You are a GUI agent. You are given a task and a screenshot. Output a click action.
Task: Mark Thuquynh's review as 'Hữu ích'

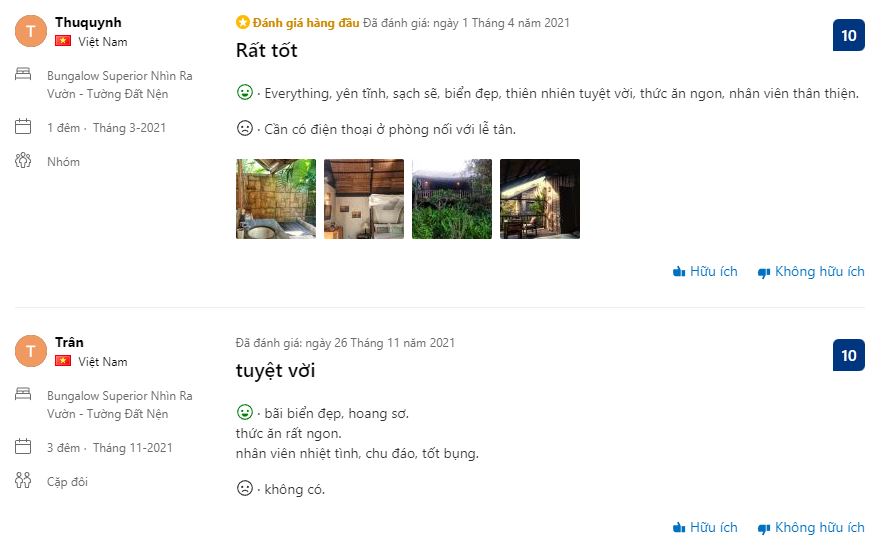[713, 272]
